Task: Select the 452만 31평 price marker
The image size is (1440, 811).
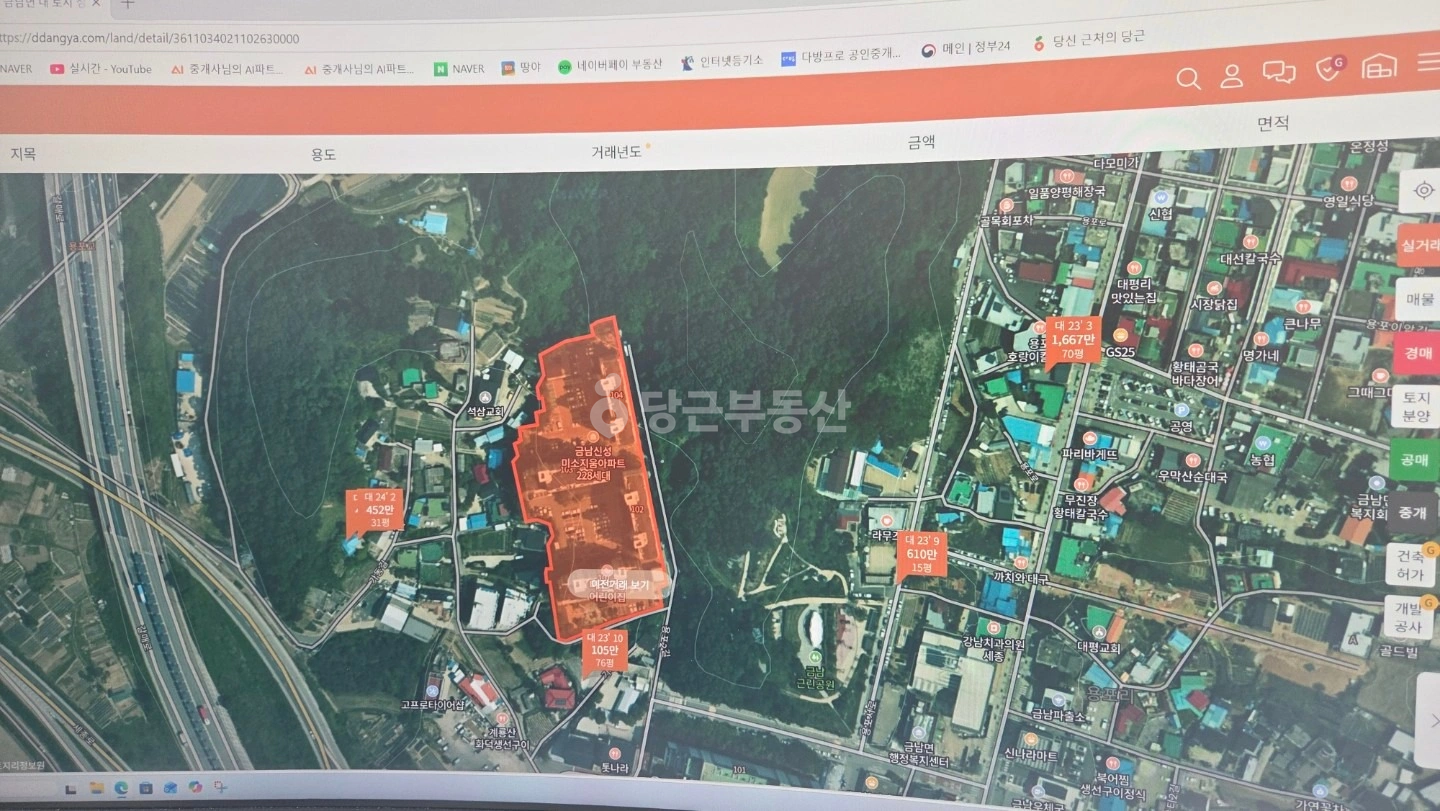Action: point(380,510)
